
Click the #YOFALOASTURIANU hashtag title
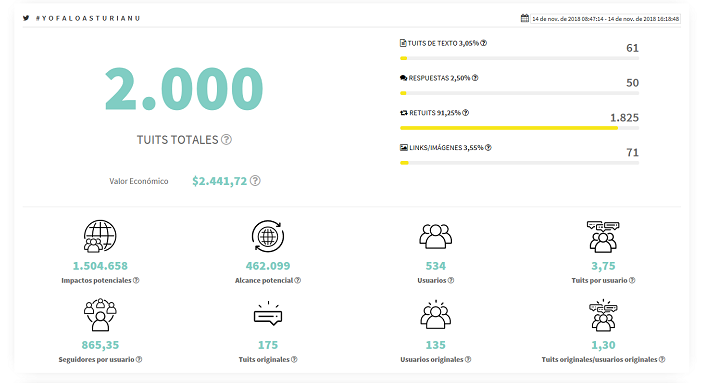coord(88,18)
